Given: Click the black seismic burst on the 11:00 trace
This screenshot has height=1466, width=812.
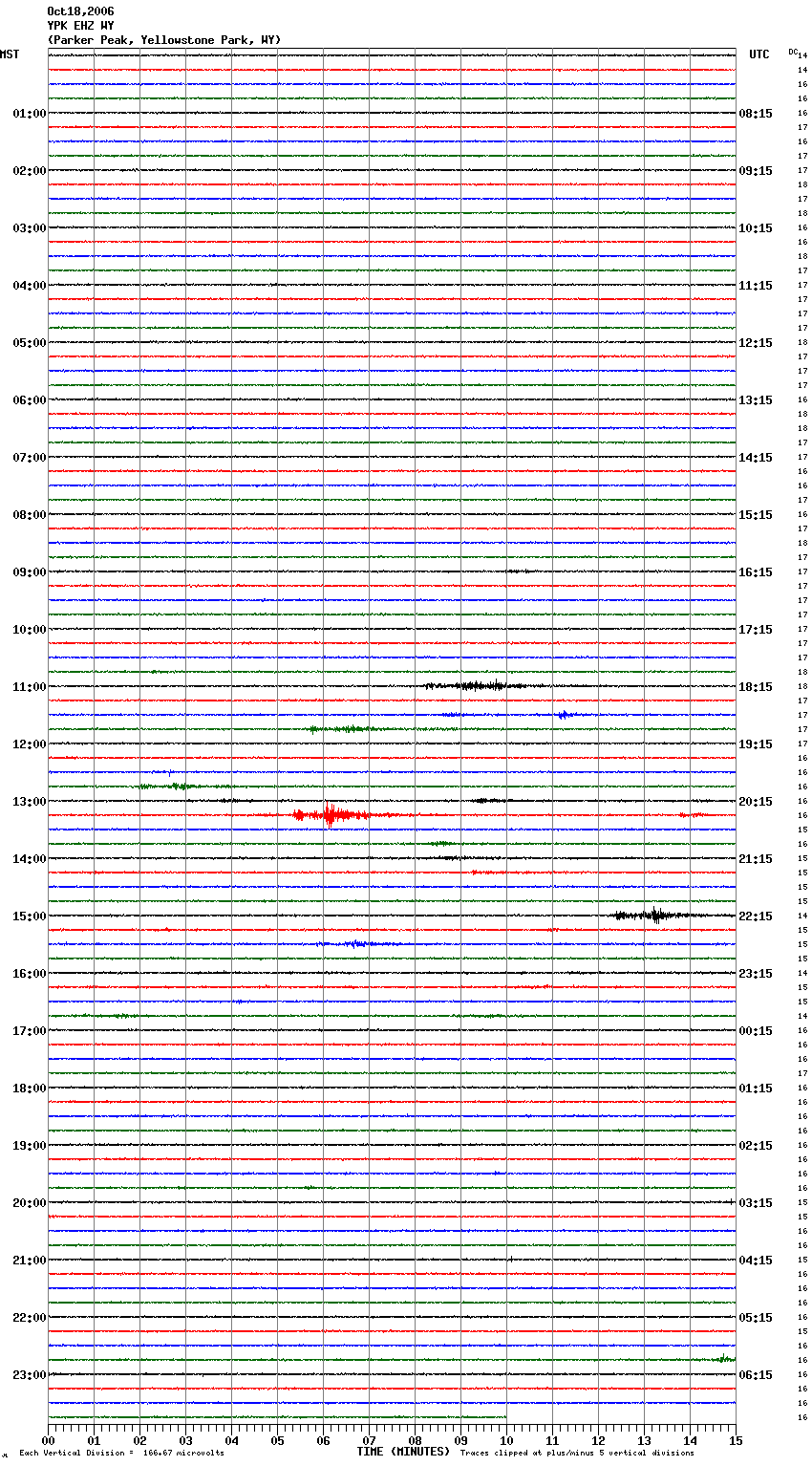Looking at the screenshot, I should pos(482,685).
